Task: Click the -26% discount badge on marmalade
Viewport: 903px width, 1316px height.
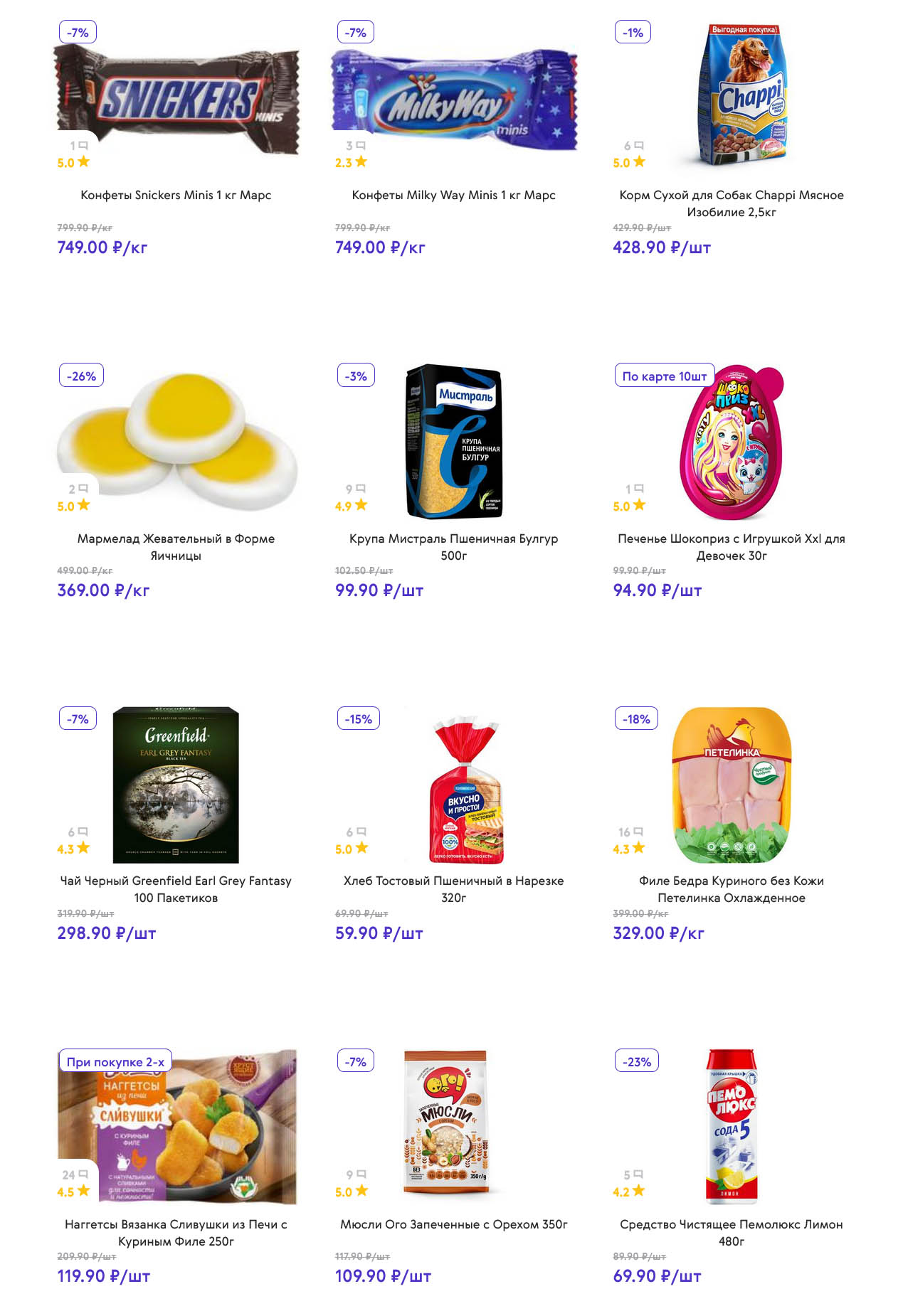Action: click(81, 376)
